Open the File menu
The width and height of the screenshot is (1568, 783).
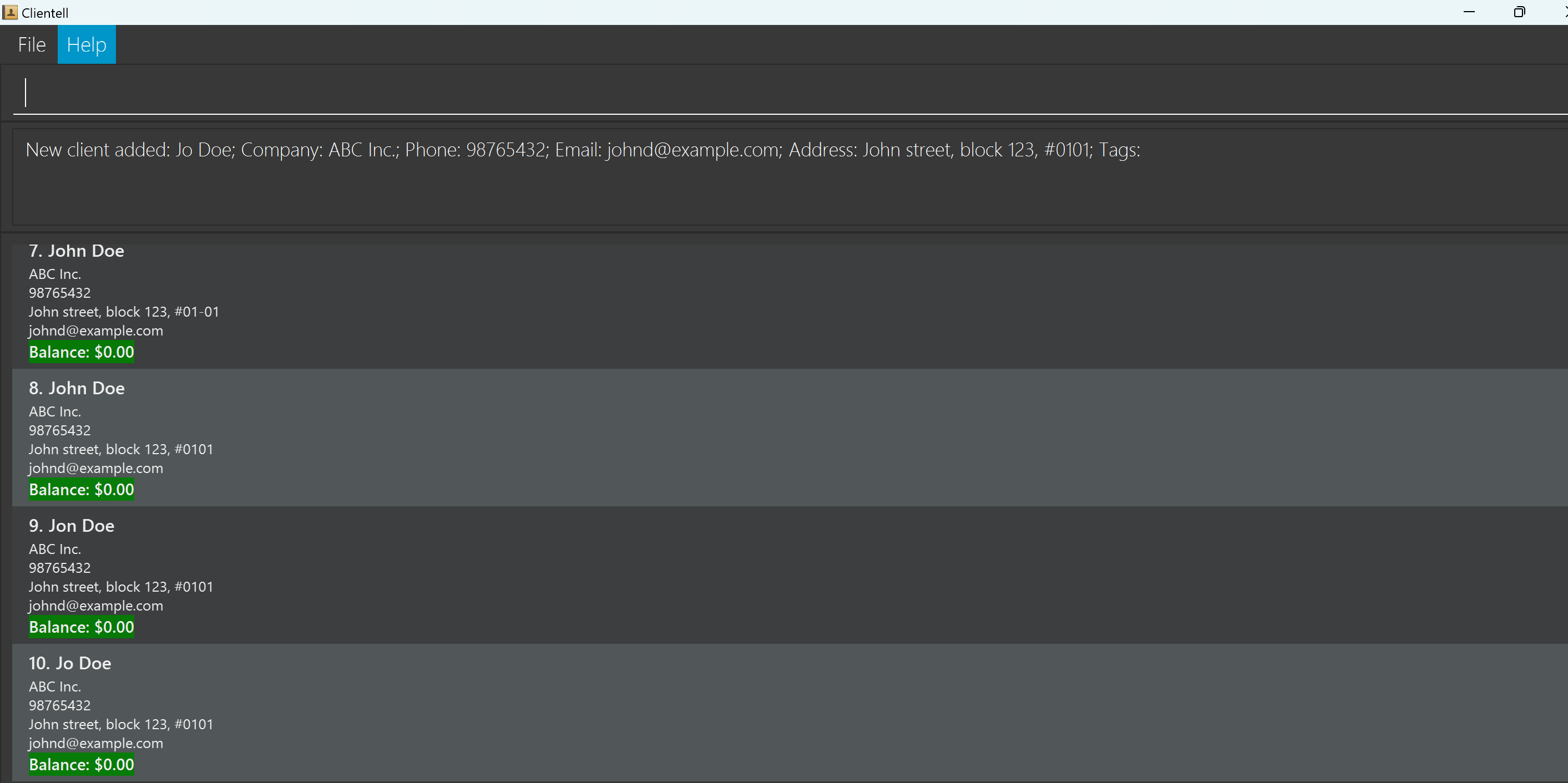pos(32,44)
